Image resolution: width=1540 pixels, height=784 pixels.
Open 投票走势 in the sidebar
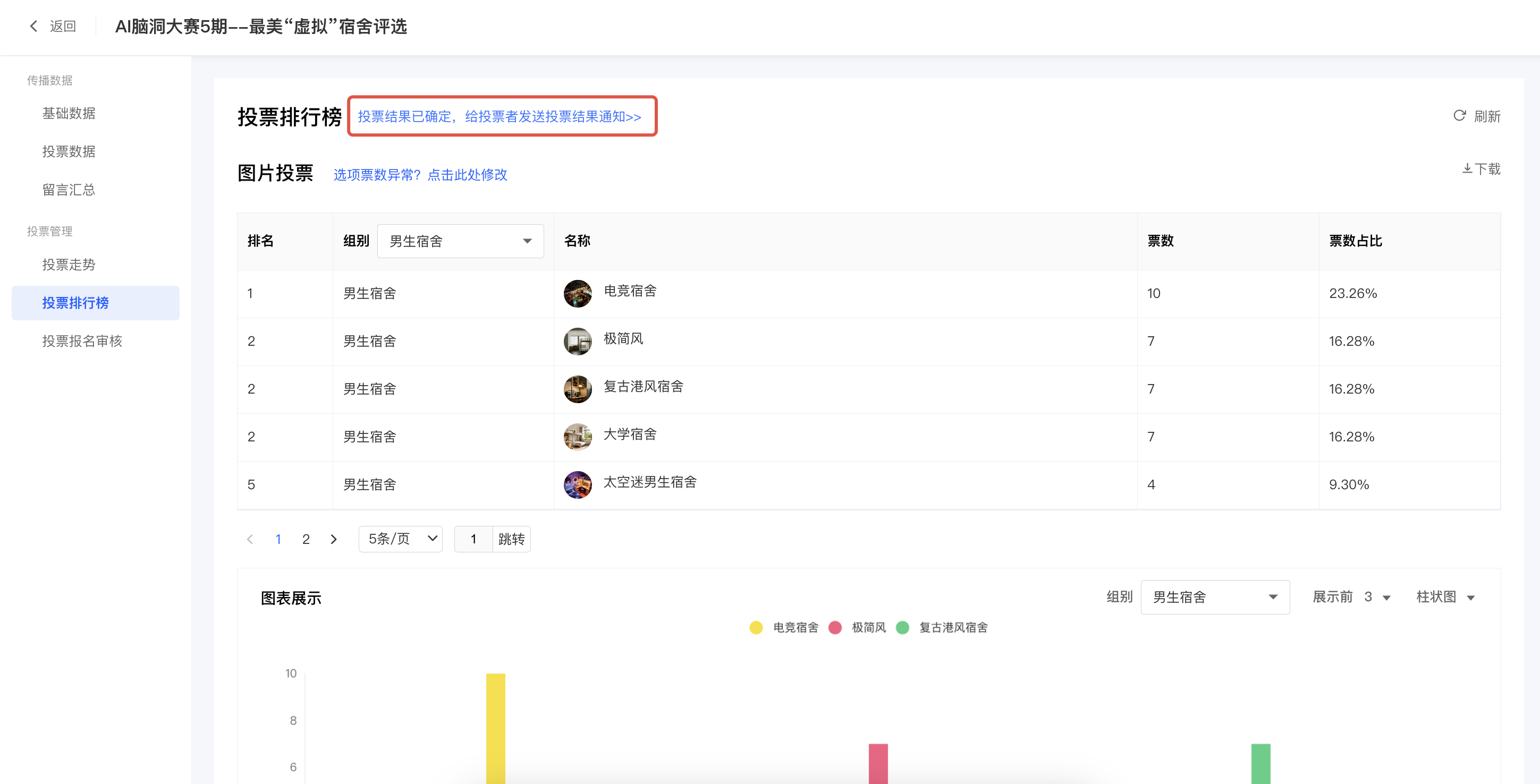69,265
